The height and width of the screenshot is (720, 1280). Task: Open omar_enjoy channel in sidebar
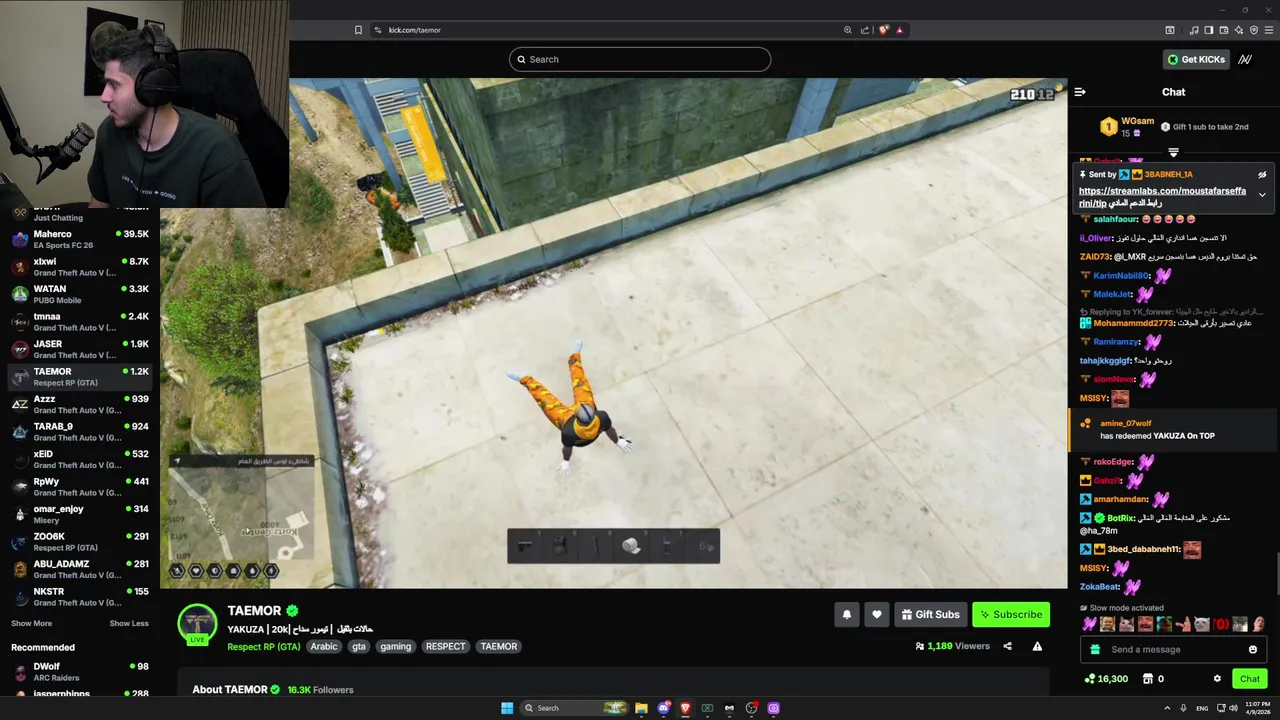(80, 514)
